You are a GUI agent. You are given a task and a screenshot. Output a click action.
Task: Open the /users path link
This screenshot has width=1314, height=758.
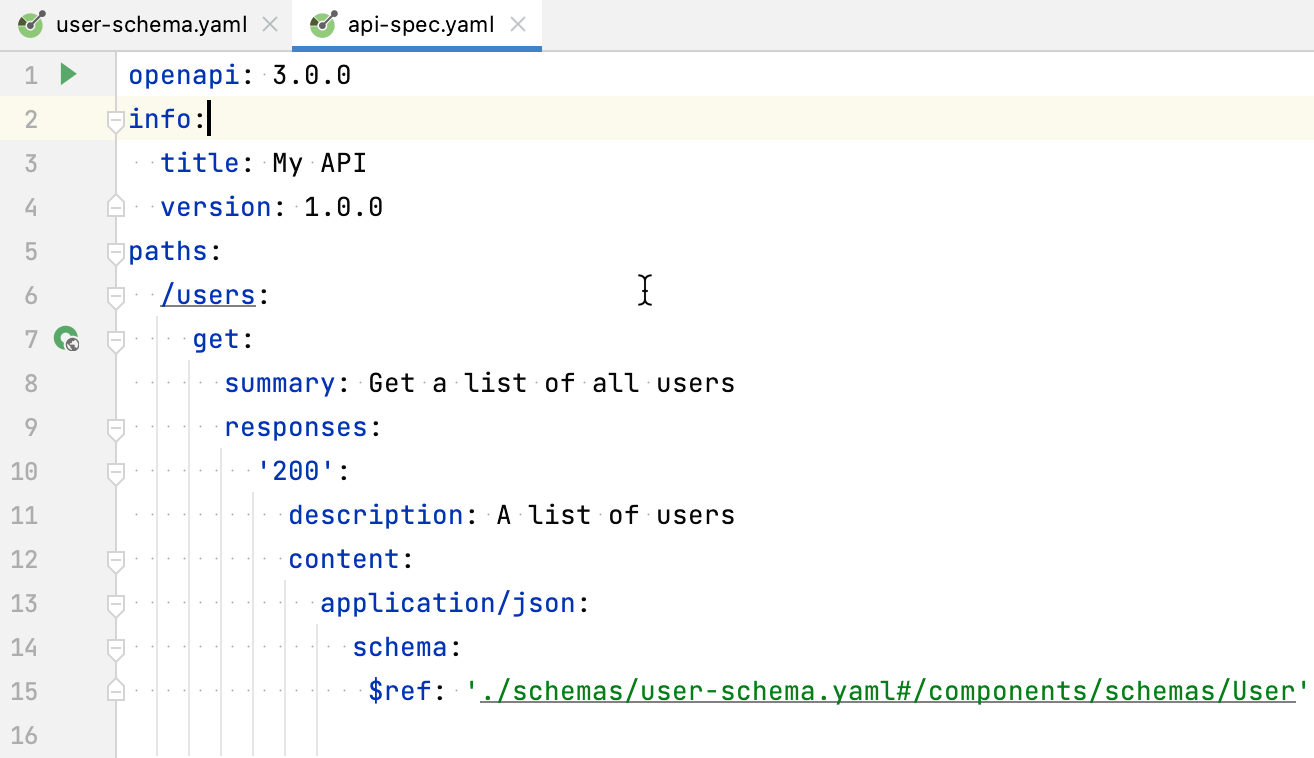[208, 295]
